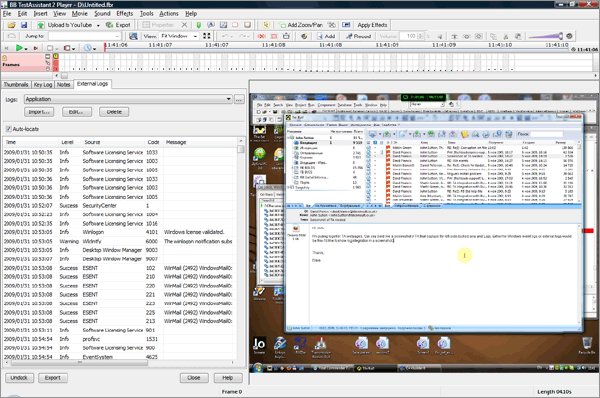Viewport: 600px width, 398px height.
Task: Click the Delete log button
Action: [x=114, y=112]
